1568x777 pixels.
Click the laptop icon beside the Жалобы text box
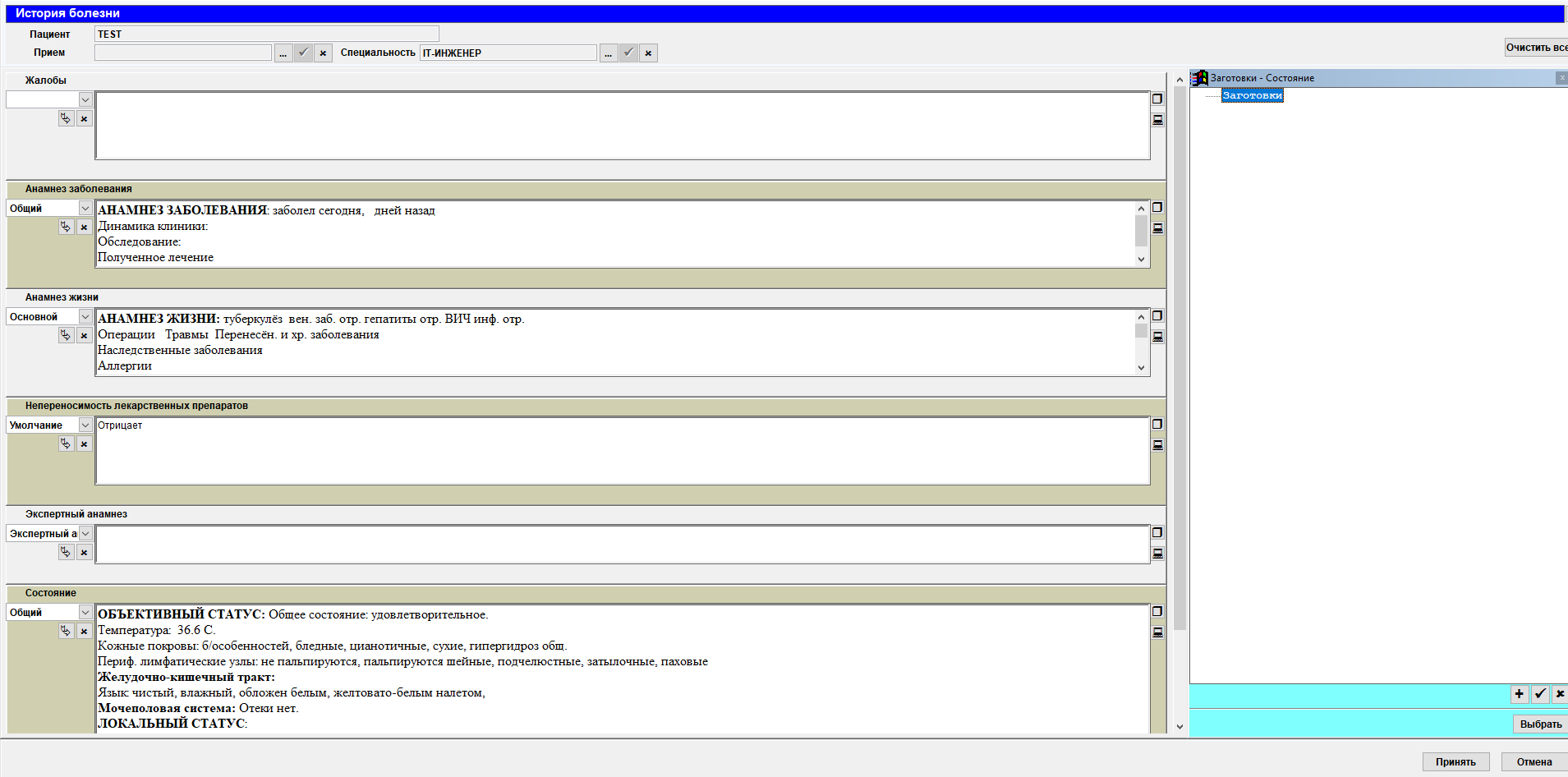click(x=1157, y=120)
